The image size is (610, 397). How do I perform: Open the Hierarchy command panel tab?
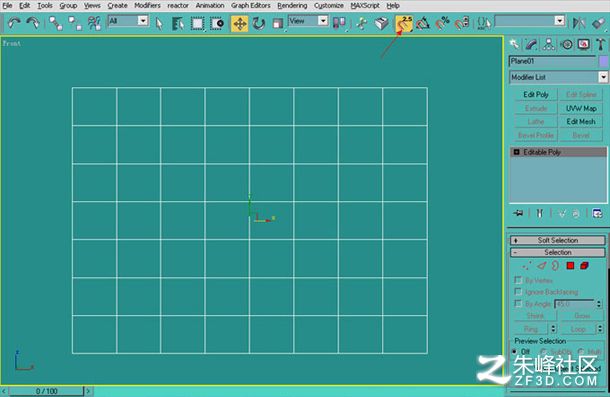pyautogui.click(x=549, y=44)
